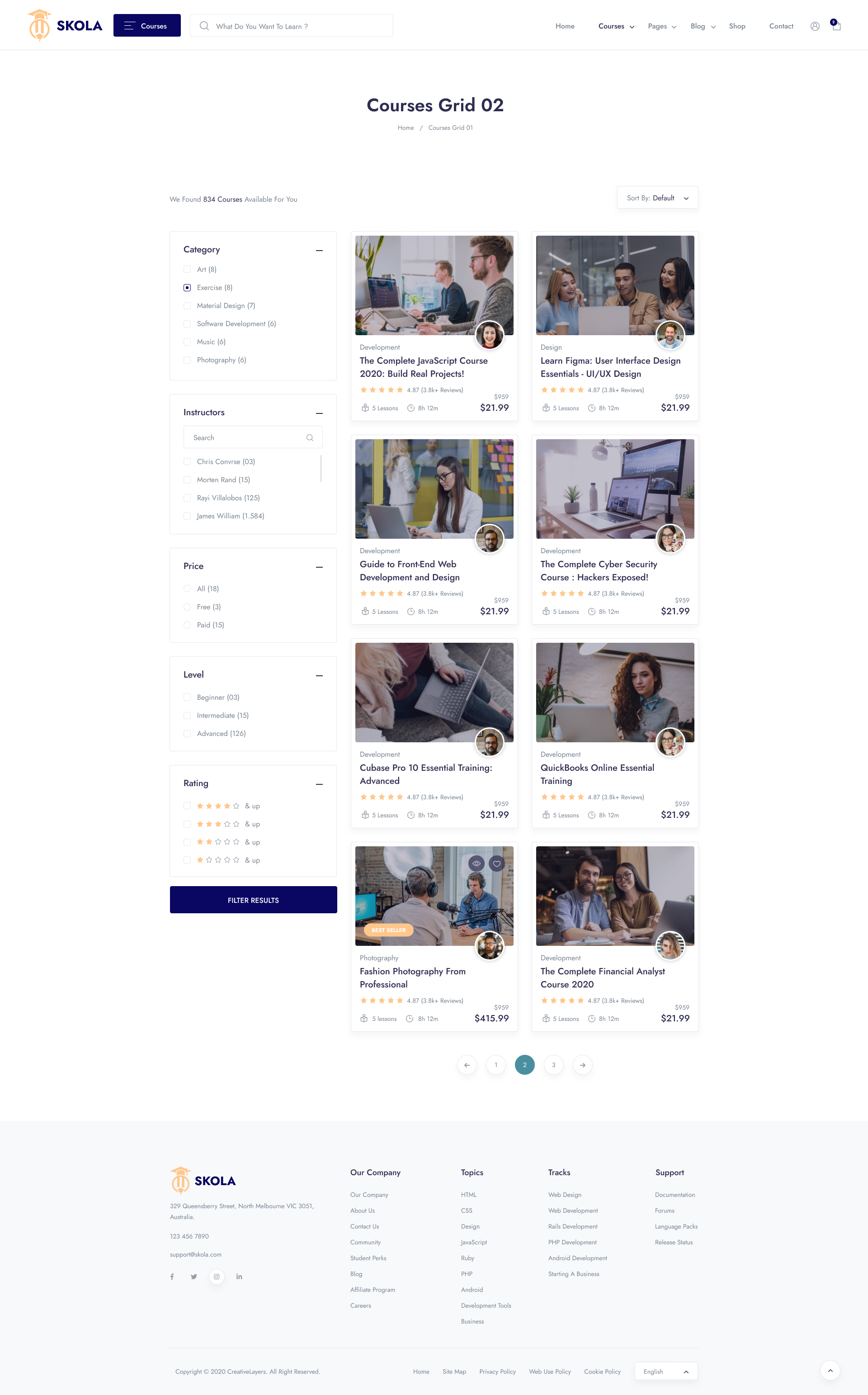Go to next page arrow in pagination
This screenshot has height=1395, width=868.
pyautogui.click(x=582, y=1065)
